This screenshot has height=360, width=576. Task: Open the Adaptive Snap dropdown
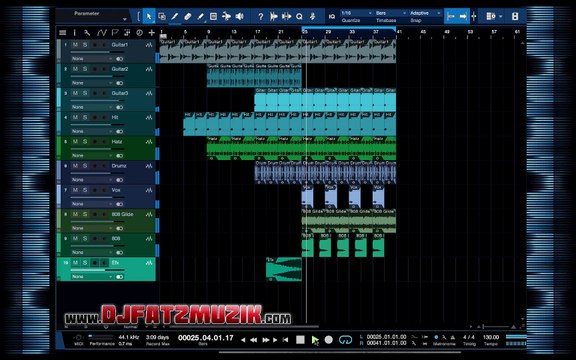(425, 13)
